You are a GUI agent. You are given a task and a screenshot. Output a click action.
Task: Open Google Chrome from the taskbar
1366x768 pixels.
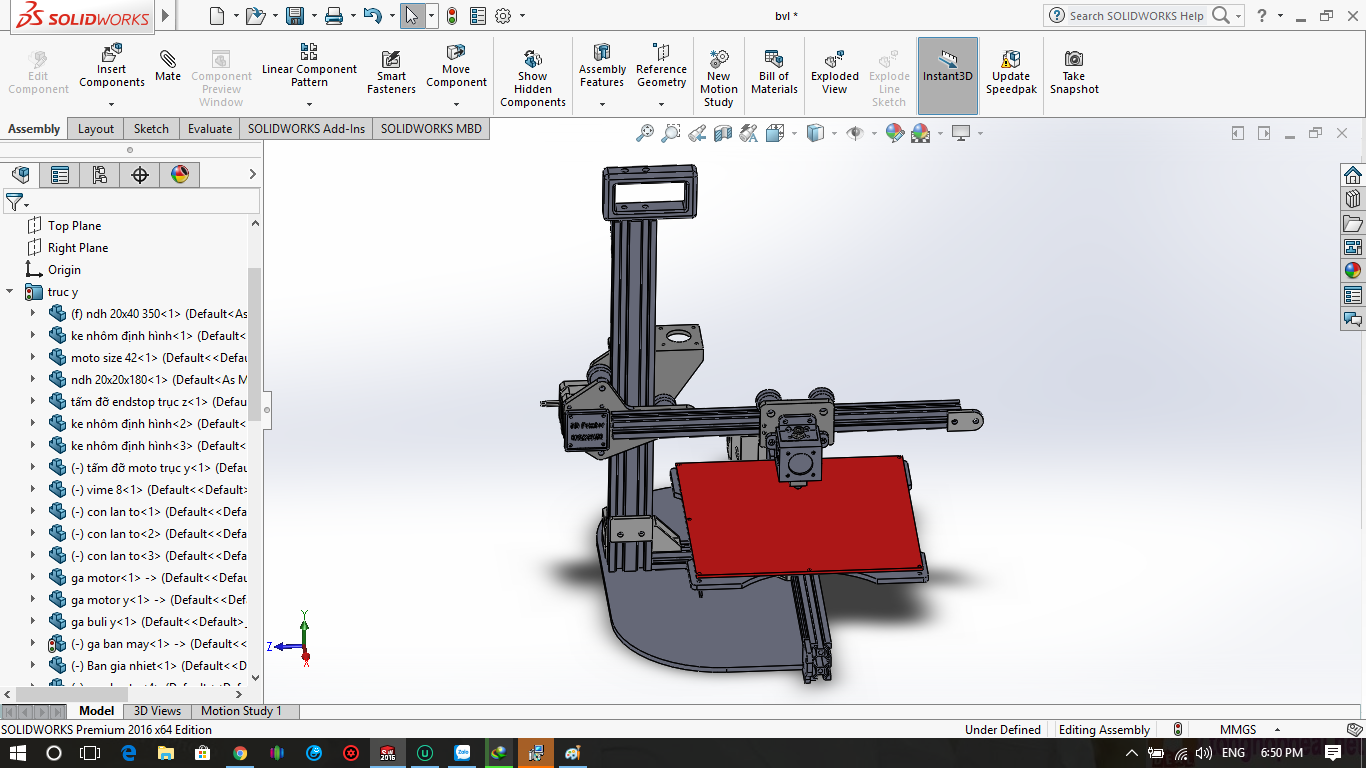click(240, 753)
